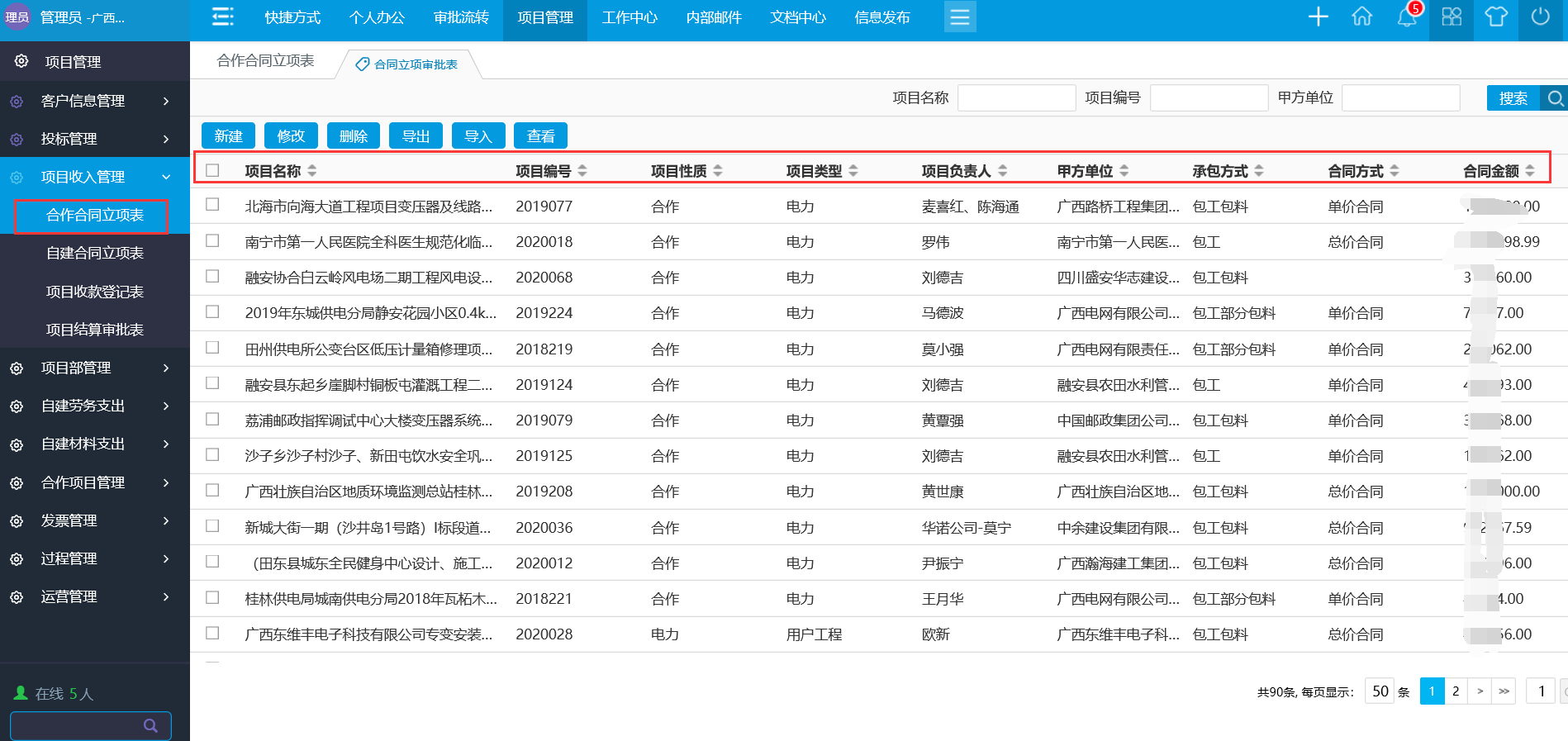Click the 修改 button

[x=291, y=135]
